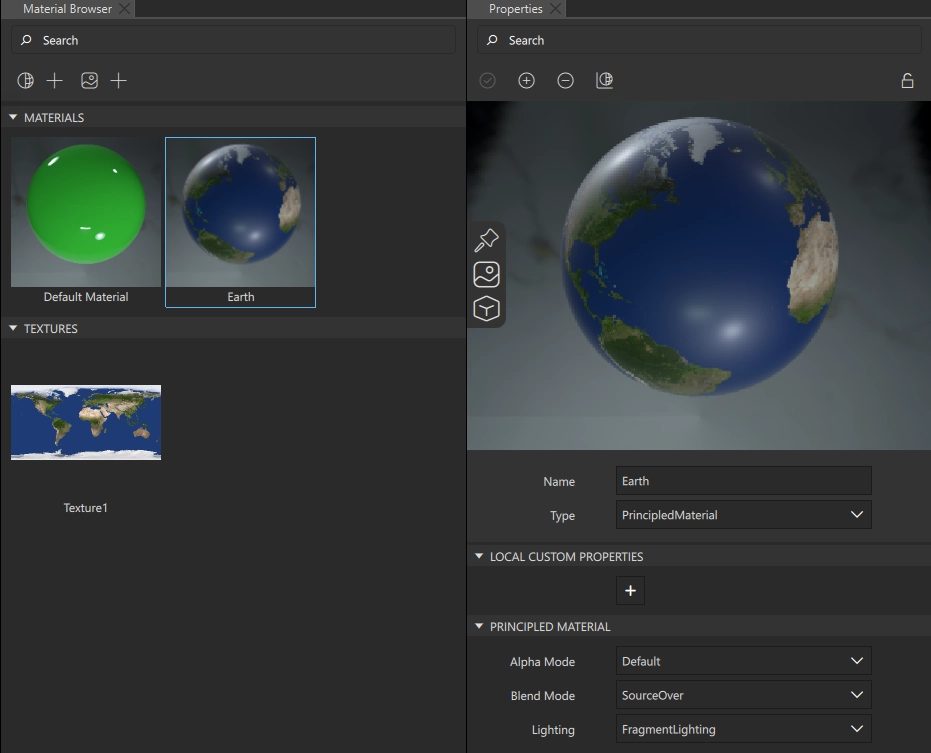Click the apply checkmark icon in Properties toolbar
Viewport: 931px width, 753px height.
(488, 81)
